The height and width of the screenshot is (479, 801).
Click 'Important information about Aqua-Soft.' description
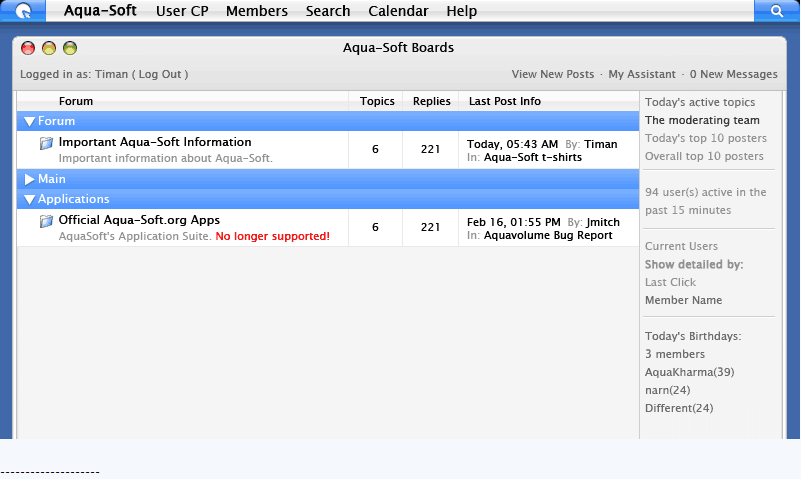[x=166, y=158]
